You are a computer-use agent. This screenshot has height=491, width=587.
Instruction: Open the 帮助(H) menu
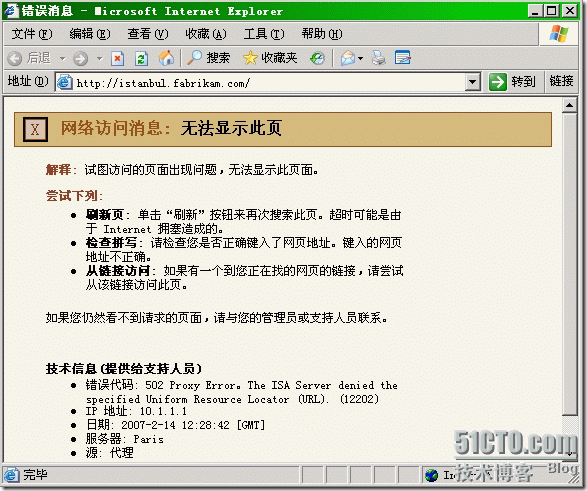click(322, 34)
